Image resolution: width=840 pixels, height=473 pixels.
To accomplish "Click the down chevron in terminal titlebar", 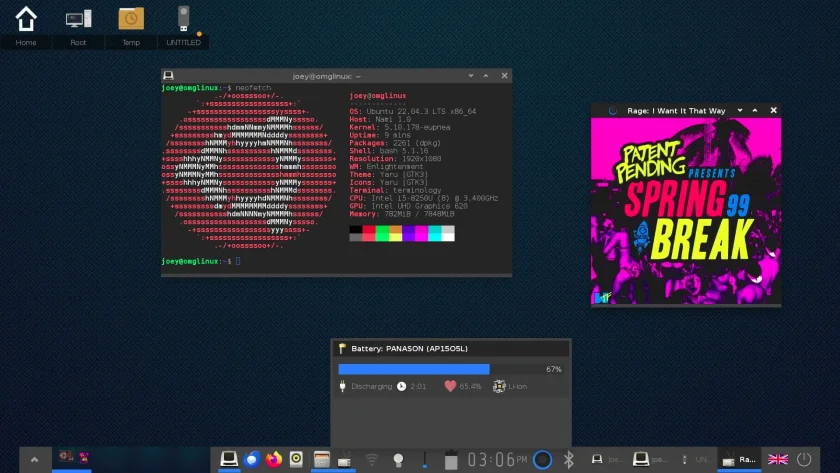I will coord(471,76).
